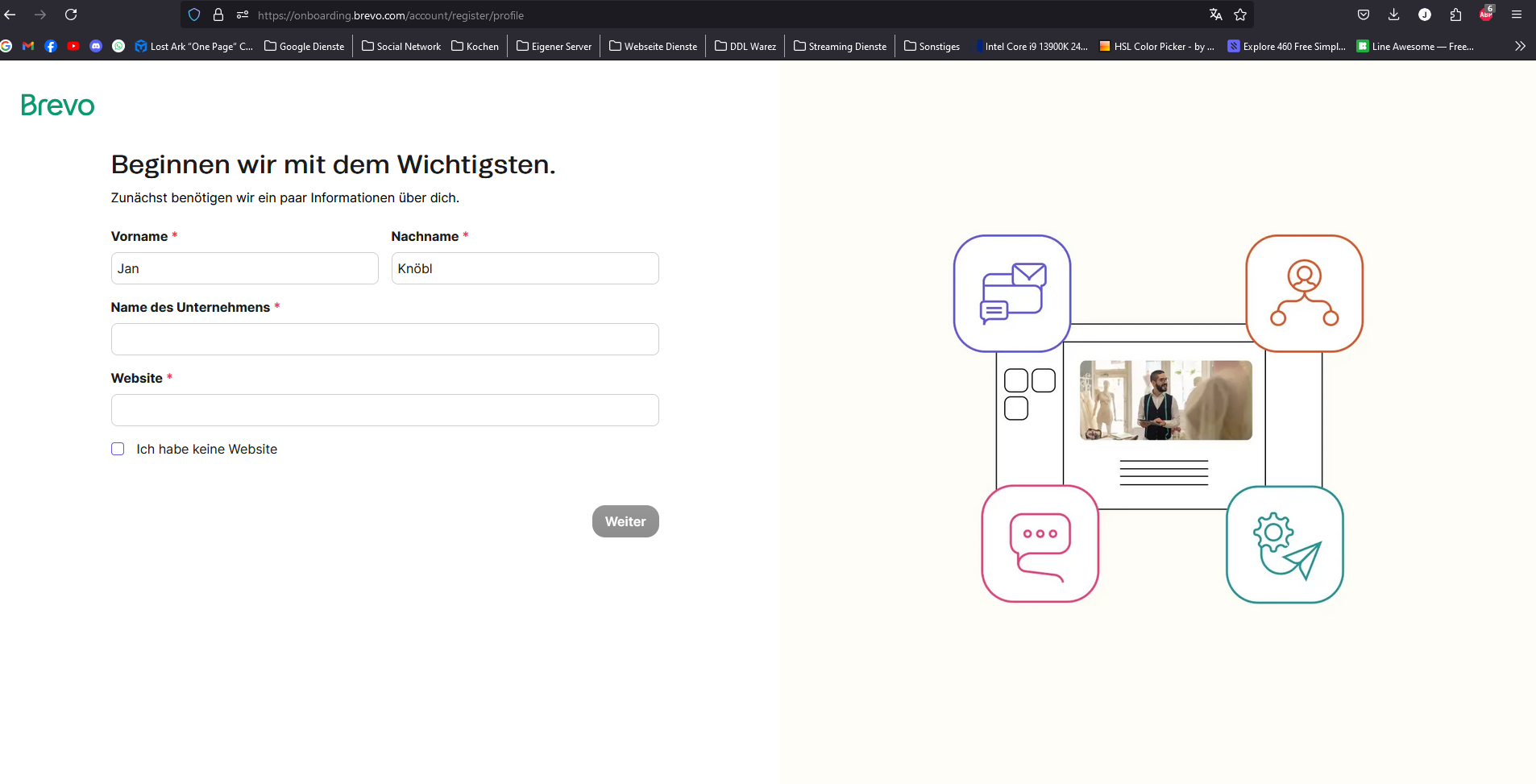This screenshot has width=1536, height=784.
Task: Open the Adblock Plus extension icon
Action: click(x=1486, y=15)
